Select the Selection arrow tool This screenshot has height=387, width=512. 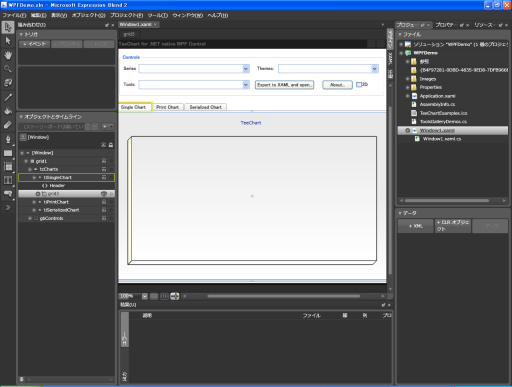[x=8, y=27]
